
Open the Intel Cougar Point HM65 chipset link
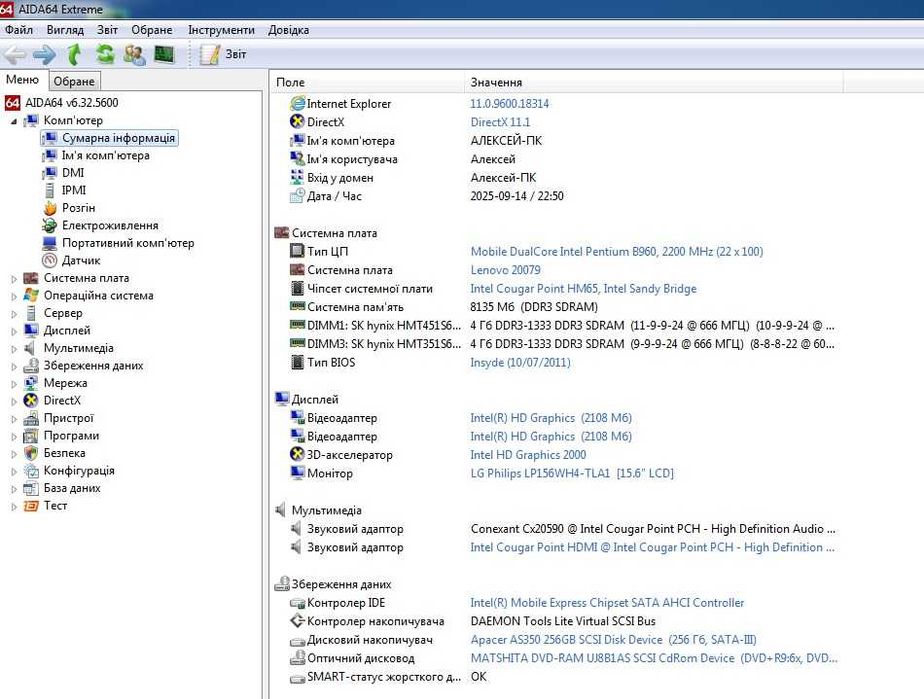(583, 289)
